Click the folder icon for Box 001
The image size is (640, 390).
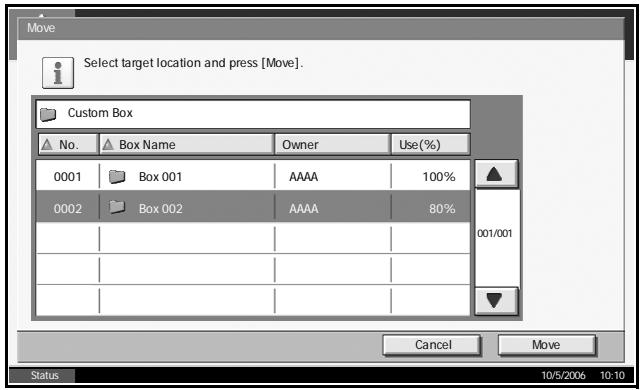117,177
